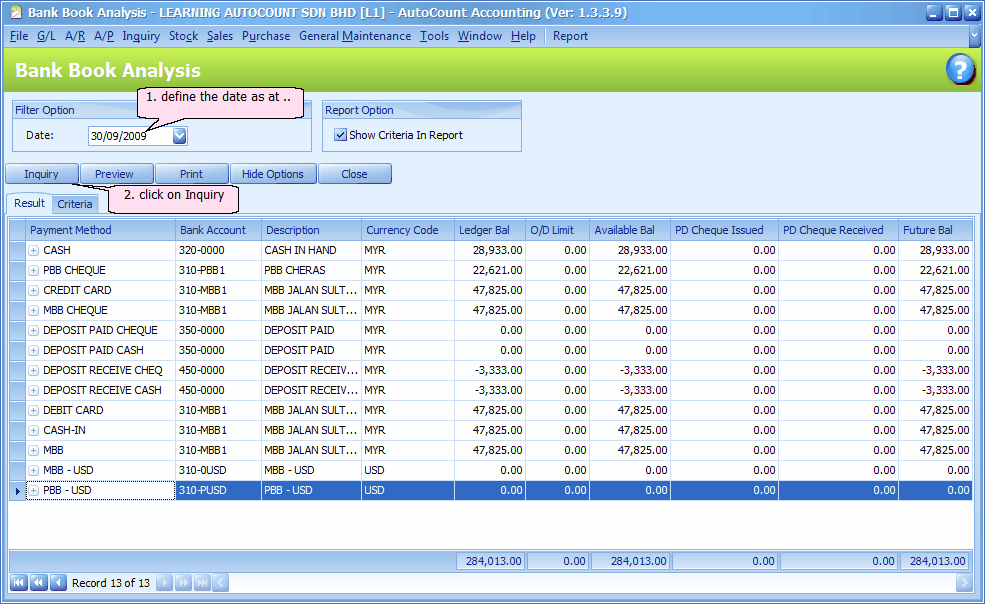Viewport: 985px width, 604px height.
Task: Open the Help menu
Action: 523,36
